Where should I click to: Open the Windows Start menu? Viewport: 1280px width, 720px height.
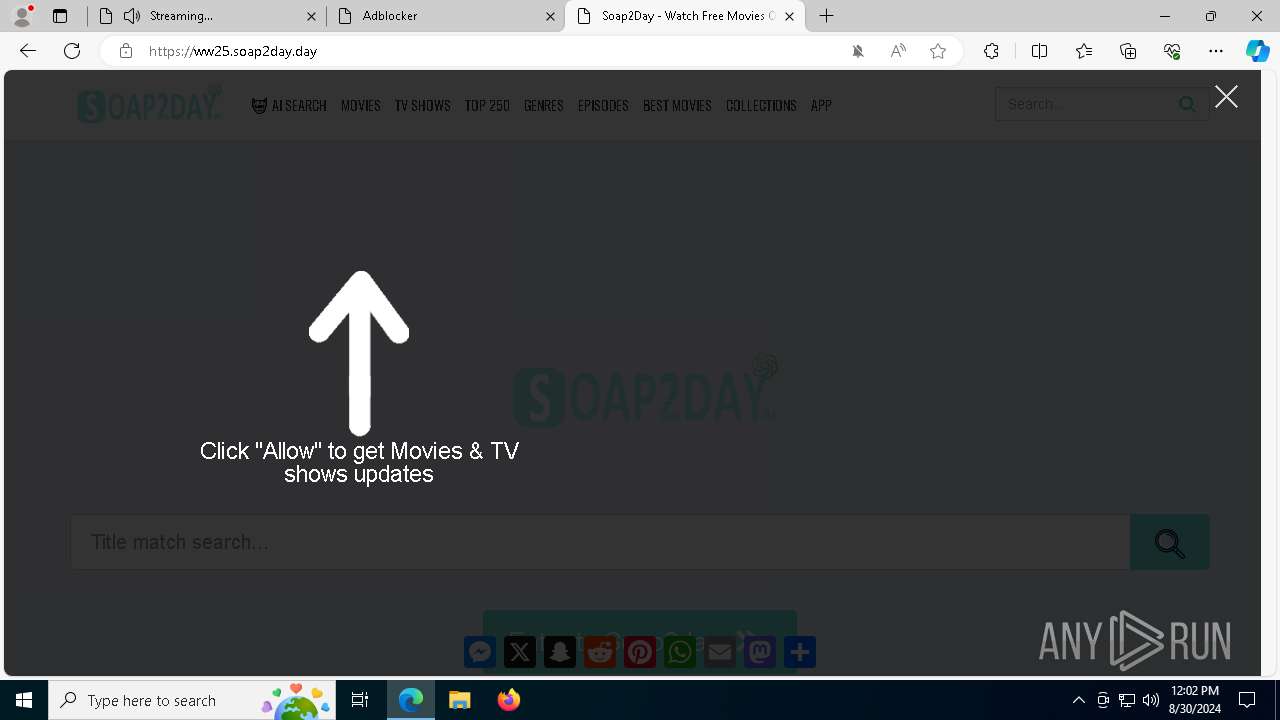point(24,700)
